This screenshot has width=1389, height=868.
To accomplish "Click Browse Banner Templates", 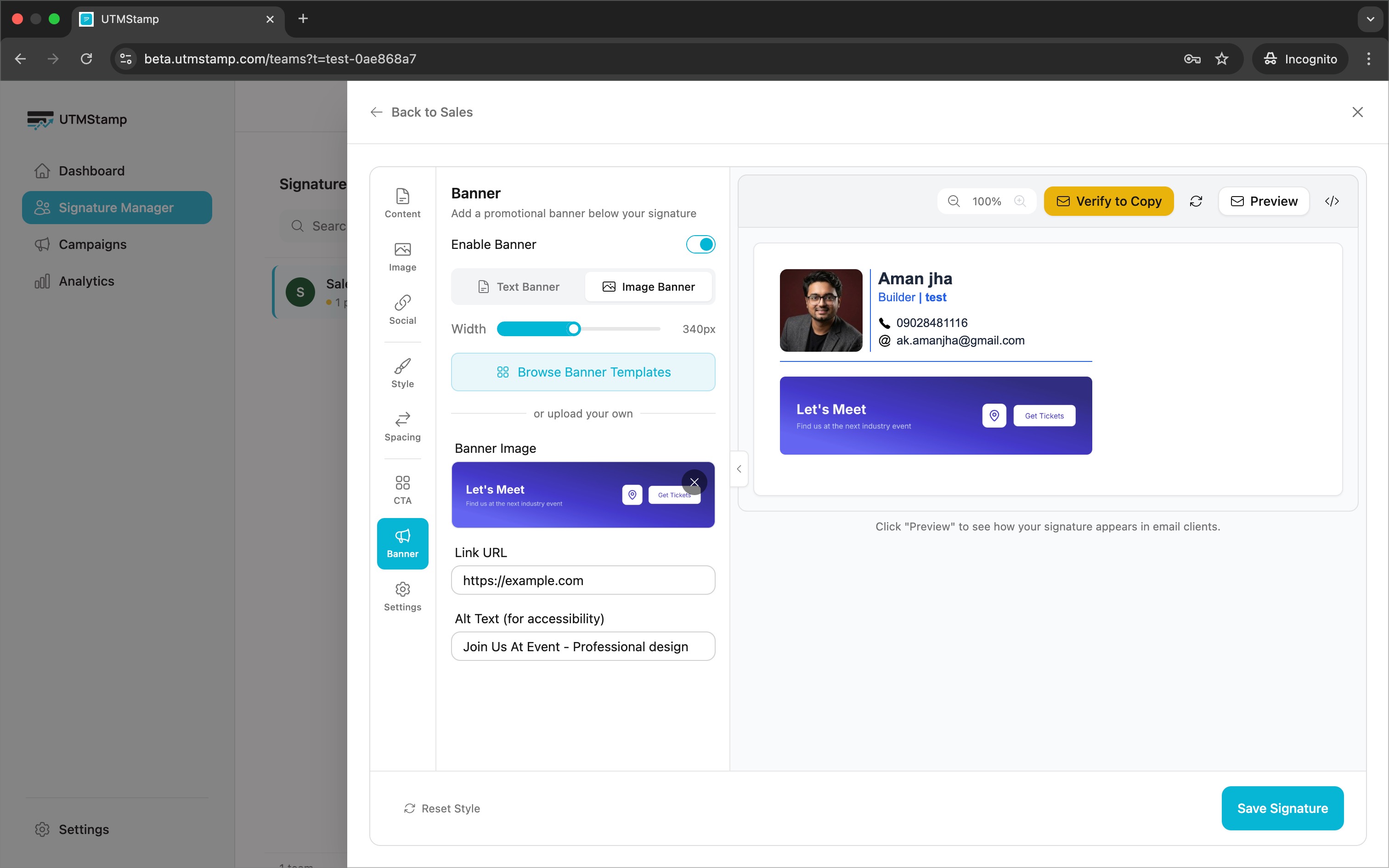I will tap(583, 372).
